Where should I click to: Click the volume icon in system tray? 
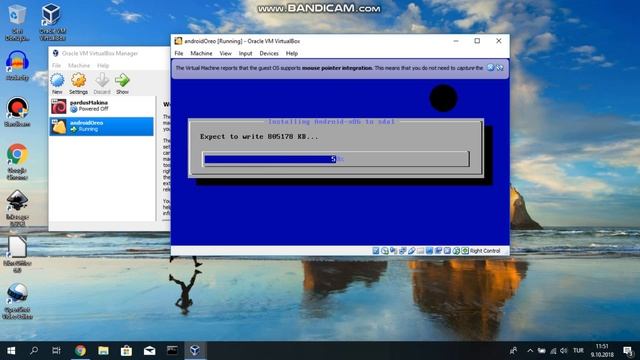point(564,351)
